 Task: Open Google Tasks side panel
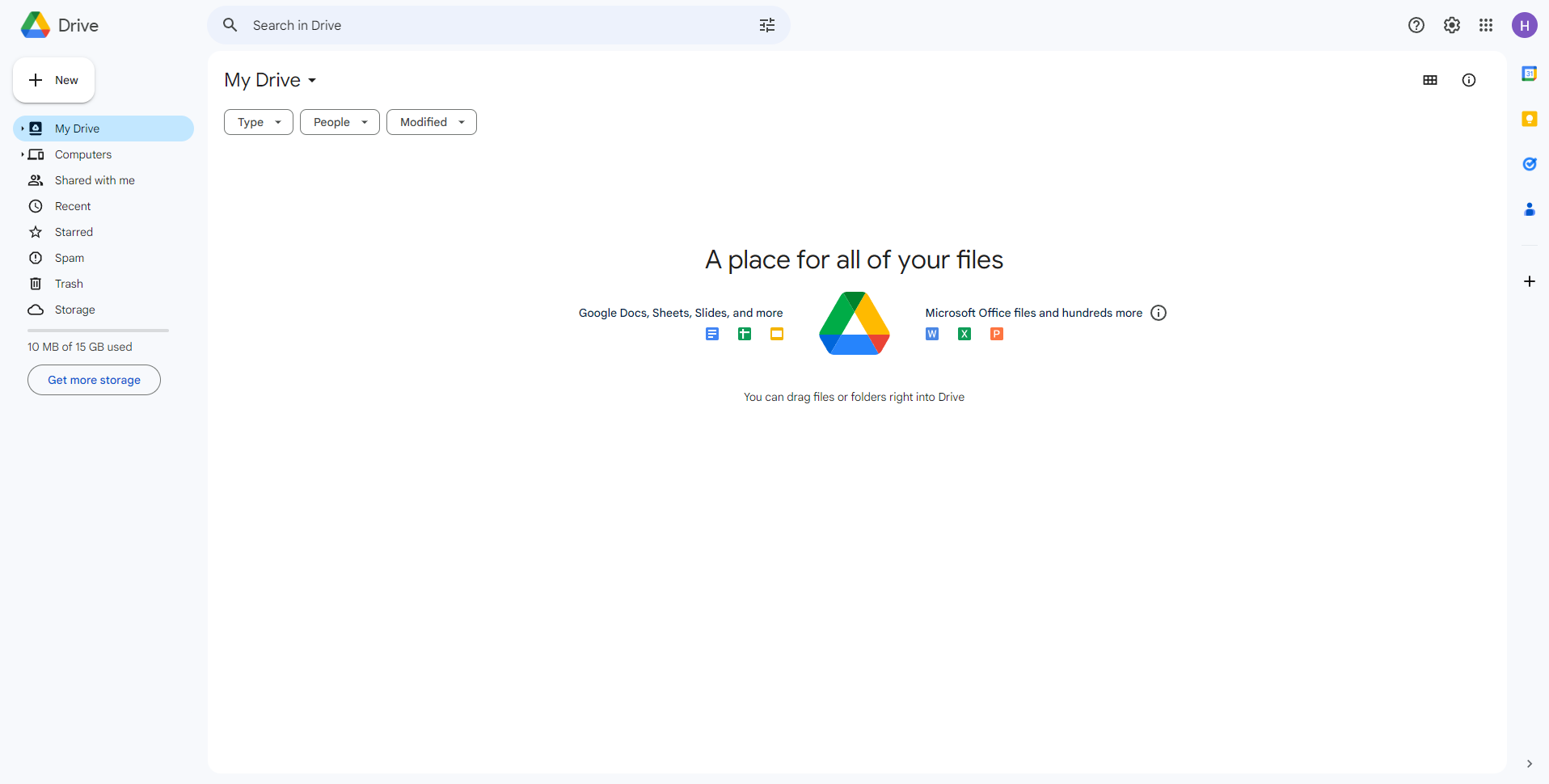[x=1530, y=164]
